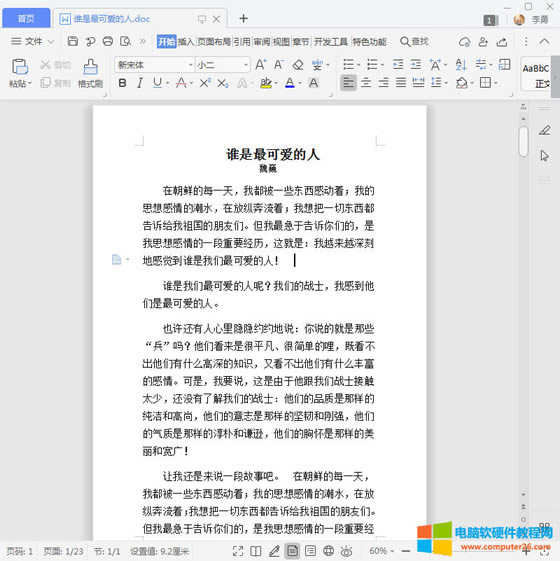Open the font name dropdown showing 新宋体
Screen dimensions: 560x561
pyautogui.click(x=155, y=65)
